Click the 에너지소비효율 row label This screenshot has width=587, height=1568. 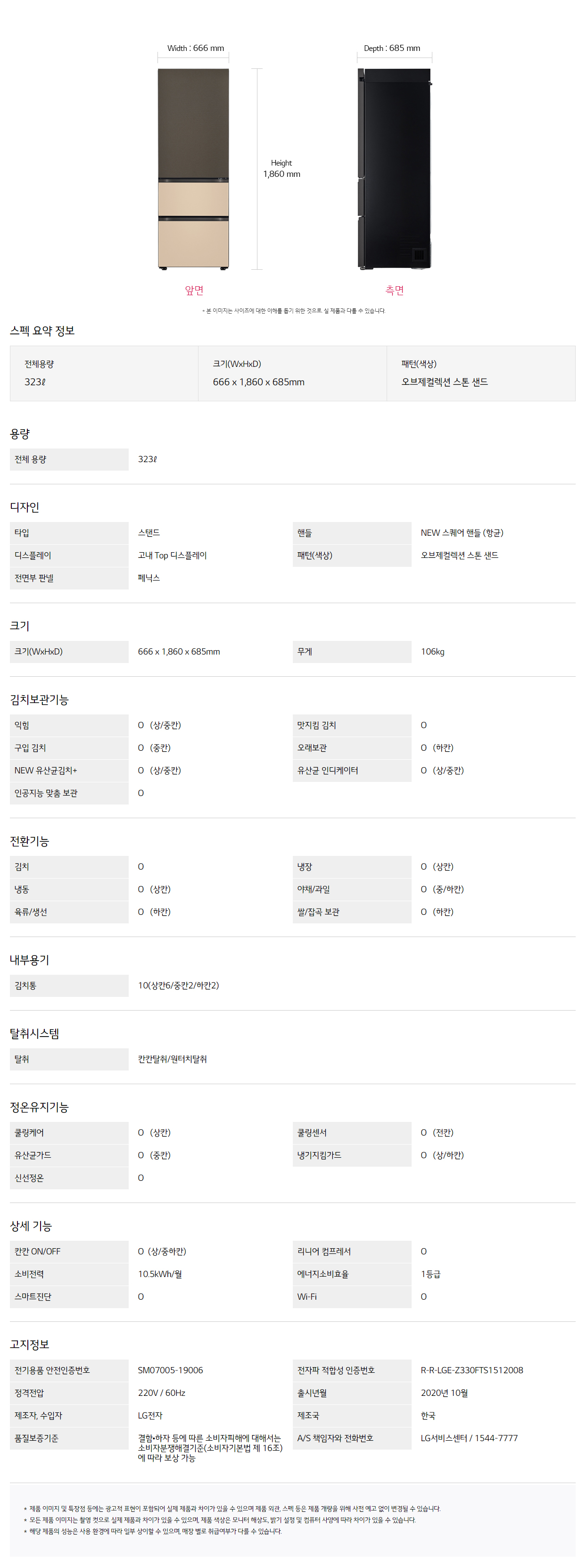point(322,1274)
